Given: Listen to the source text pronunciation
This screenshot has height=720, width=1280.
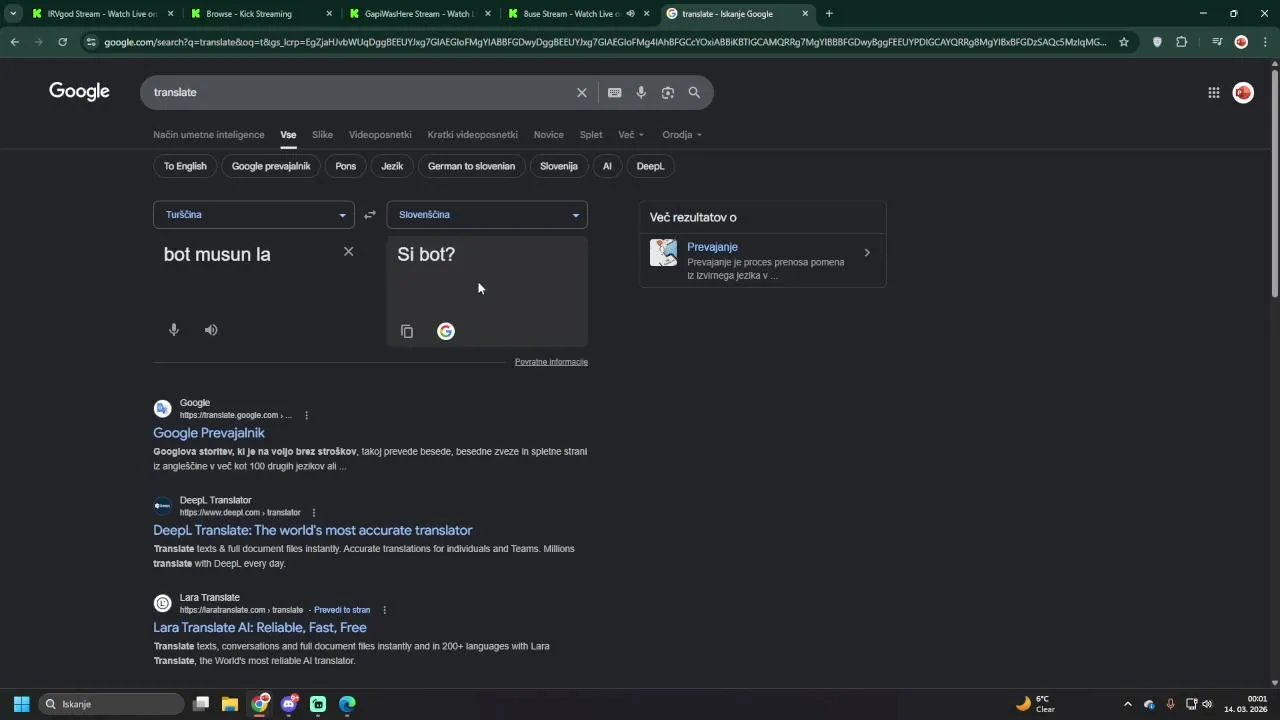Looking at the screenshot, I should pos(211,330).
